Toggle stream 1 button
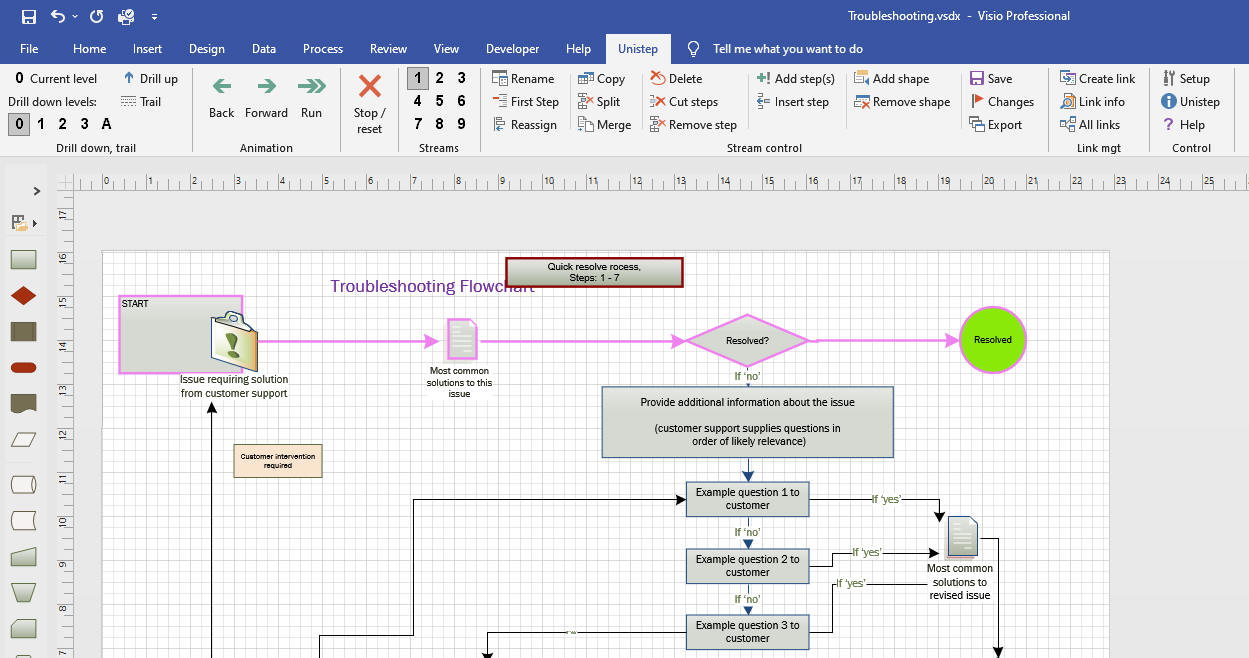The height and width of the screenshot is (658, 1249). (418, 78)
